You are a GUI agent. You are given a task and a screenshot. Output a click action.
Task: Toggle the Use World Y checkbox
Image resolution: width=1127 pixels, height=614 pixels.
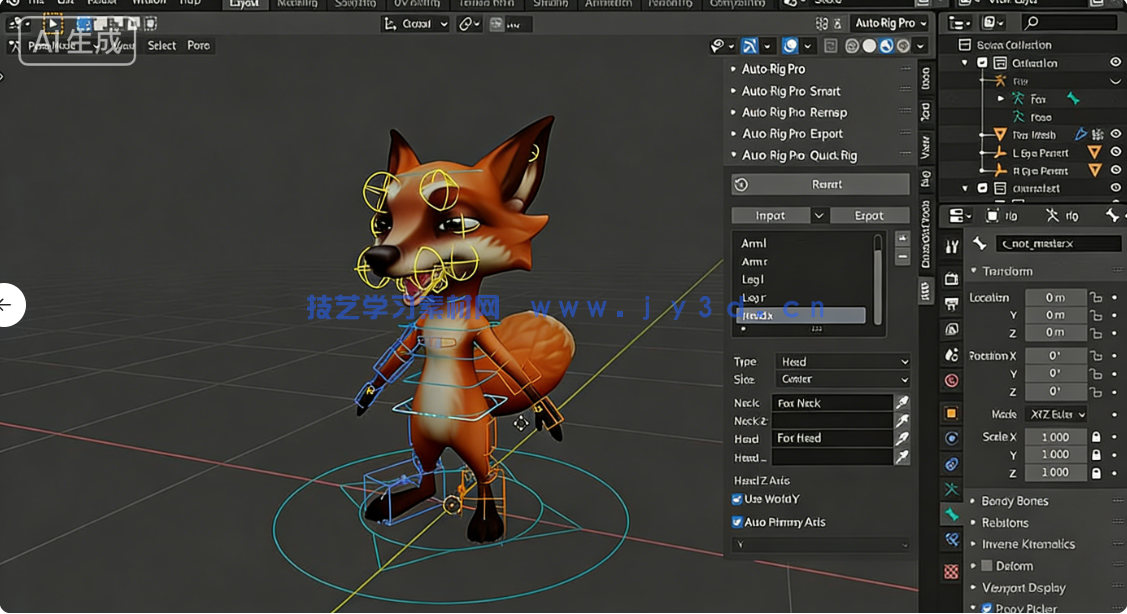click(x=737, y=499)
